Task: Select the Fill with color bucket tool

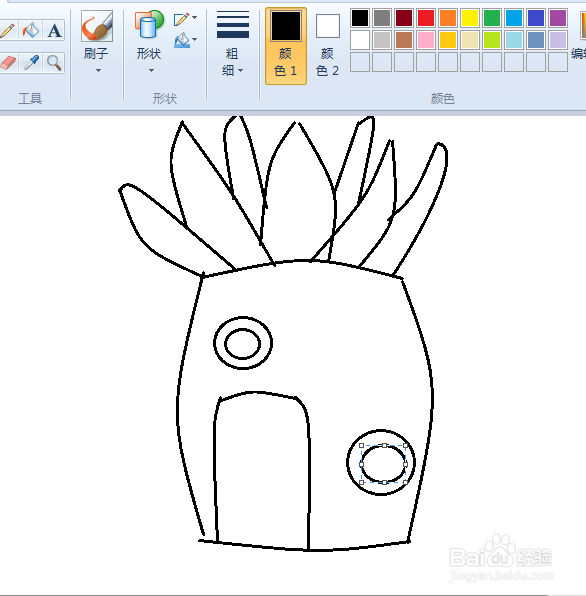Action: coord(31,30)
